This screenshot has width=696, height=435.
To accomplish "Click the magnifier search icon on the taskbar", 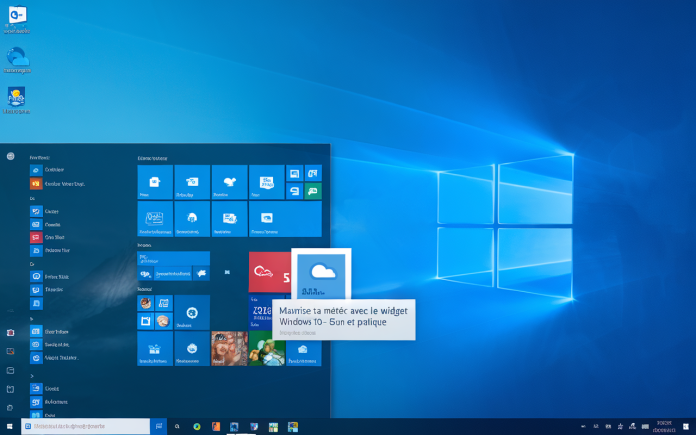I will tap(177, 427).
